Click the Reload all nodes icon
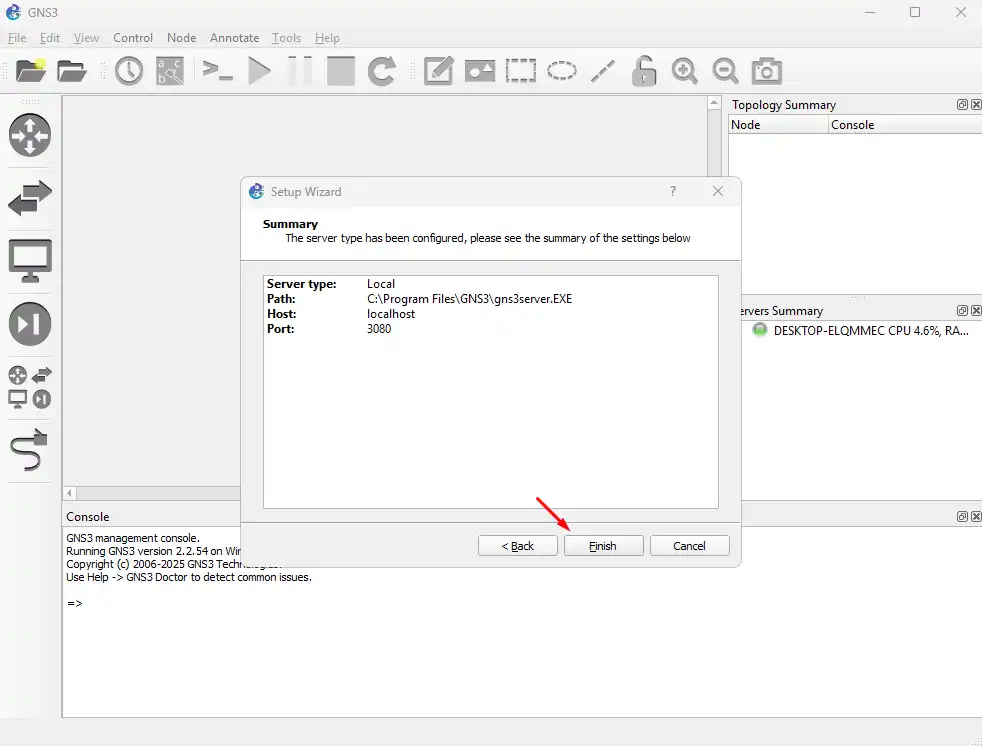This screenshot has height=746, width=982. (381, 71)
